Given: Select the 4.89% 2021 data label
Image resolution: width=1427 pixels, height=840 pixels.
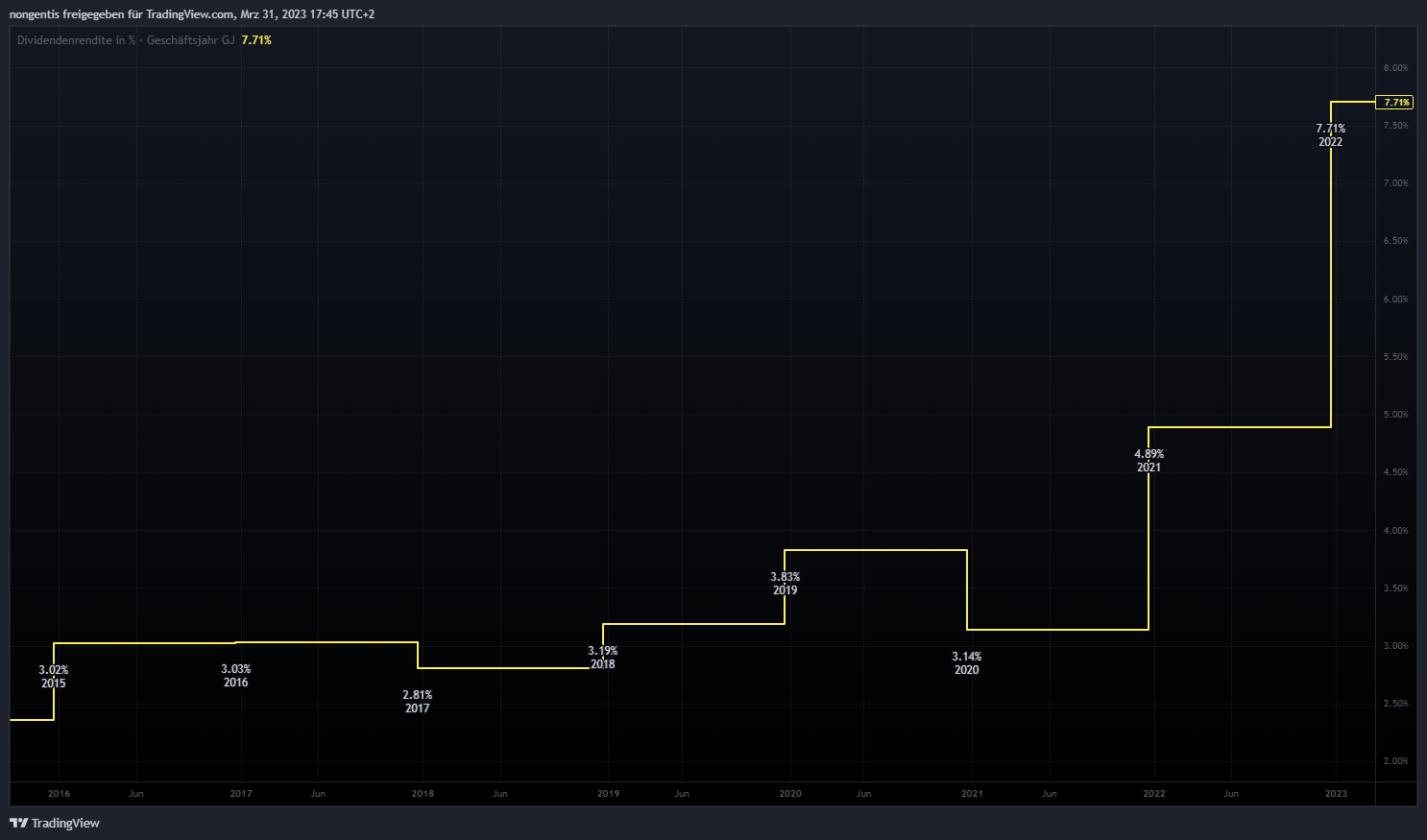Looking at the screenshot, I should (1149, 461).
